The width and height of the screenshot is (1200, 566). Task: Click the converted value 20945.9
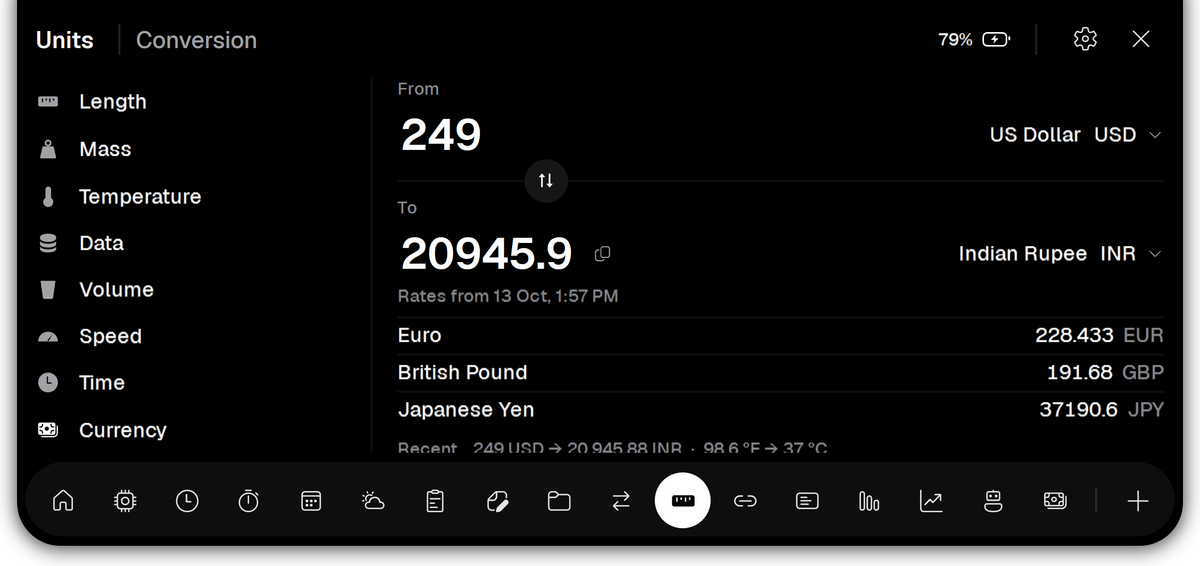[486, 254]
